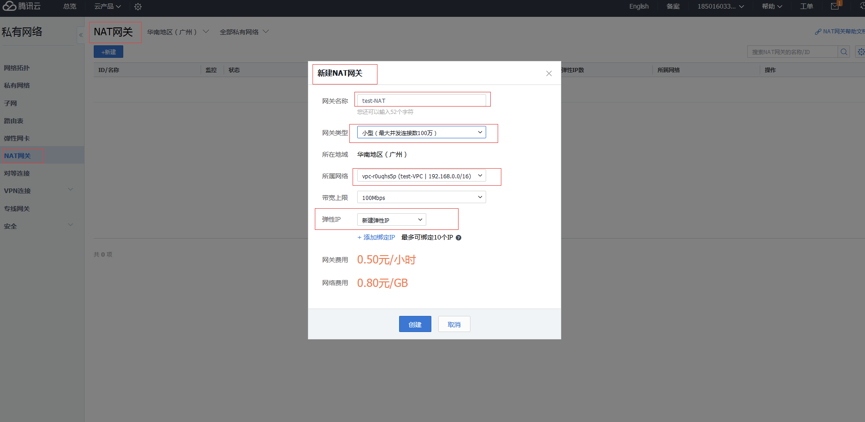Click the help icon beside 最多可绑定10个IP
865x422 pixels.
[x=459, y=238]
